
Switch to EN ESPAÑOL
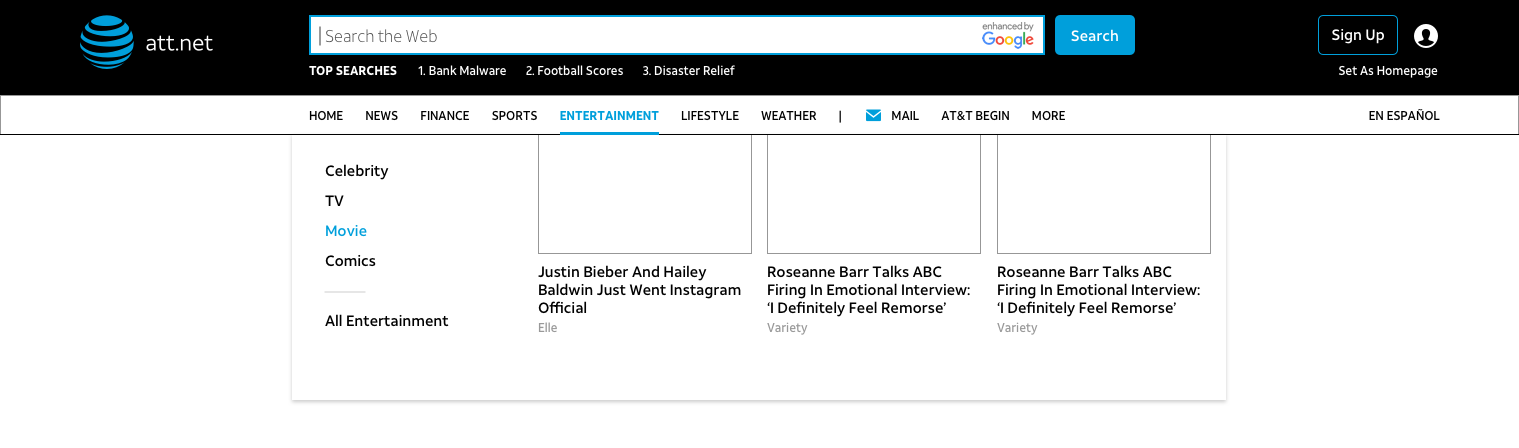coord(1404,116)
